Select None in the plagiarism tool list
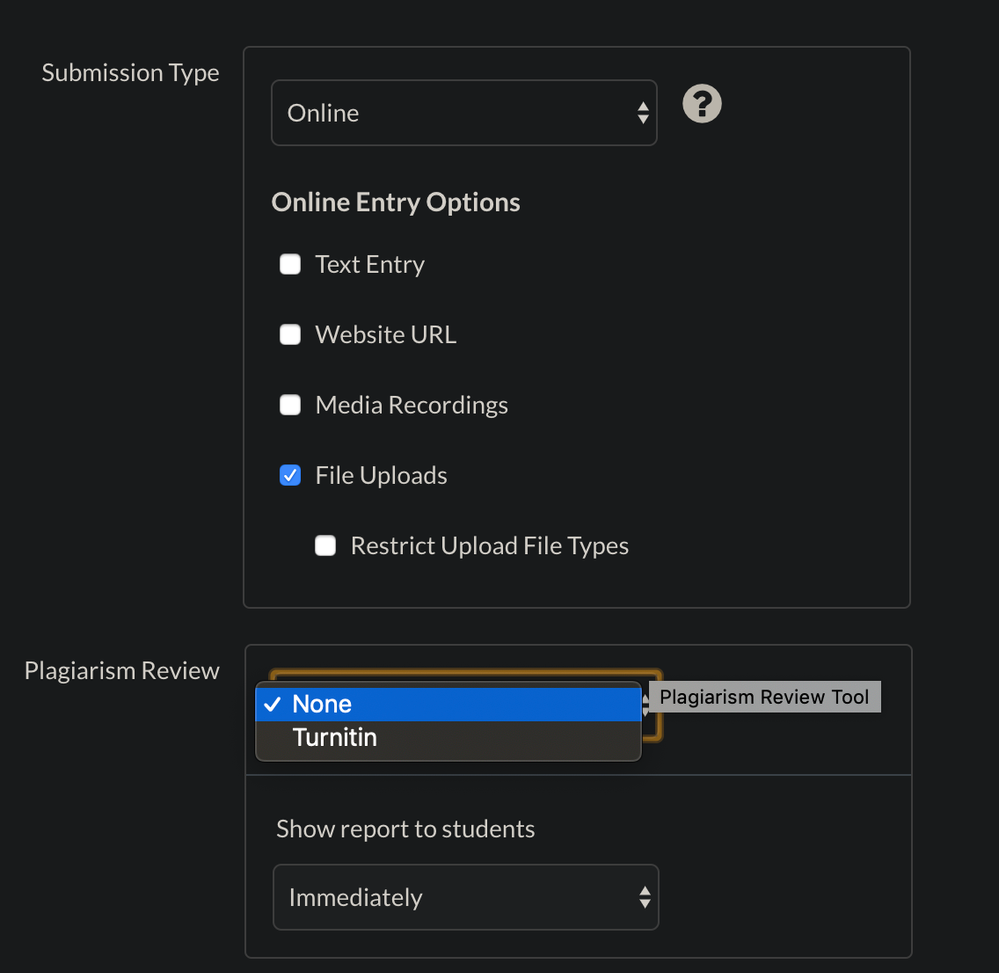 (x=448, y=704)
